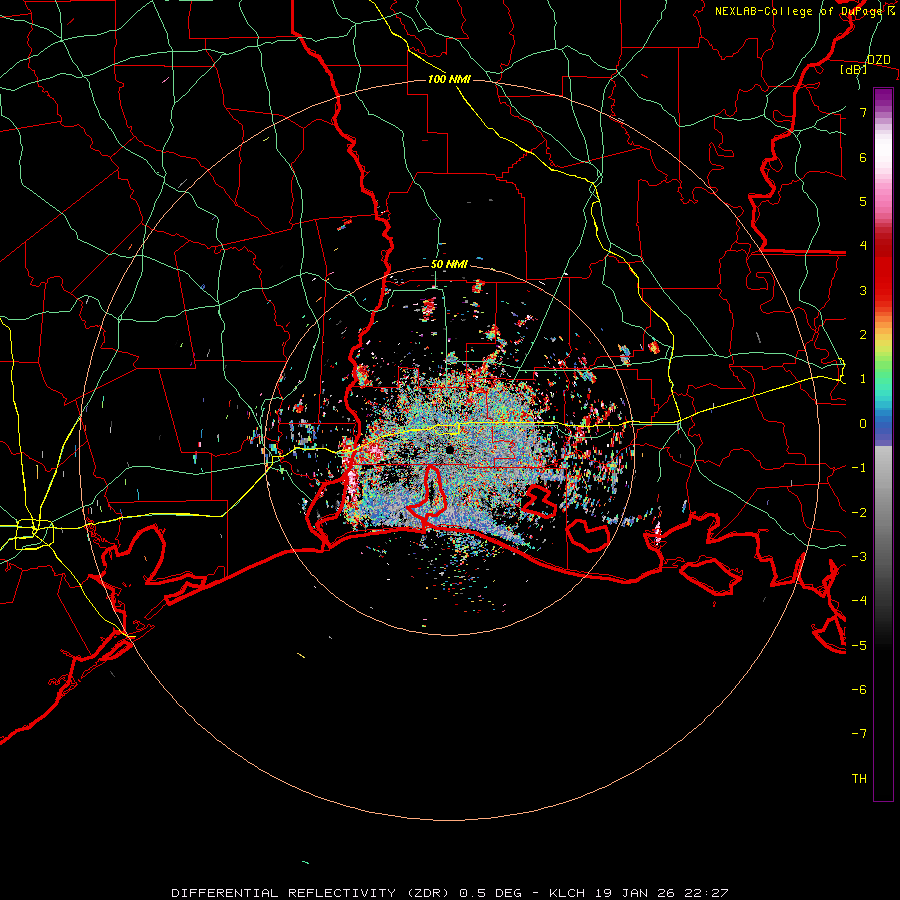Click the KLCH radar site black dot
The height and width of the screenshot is (900, 900).
[449, 449]
